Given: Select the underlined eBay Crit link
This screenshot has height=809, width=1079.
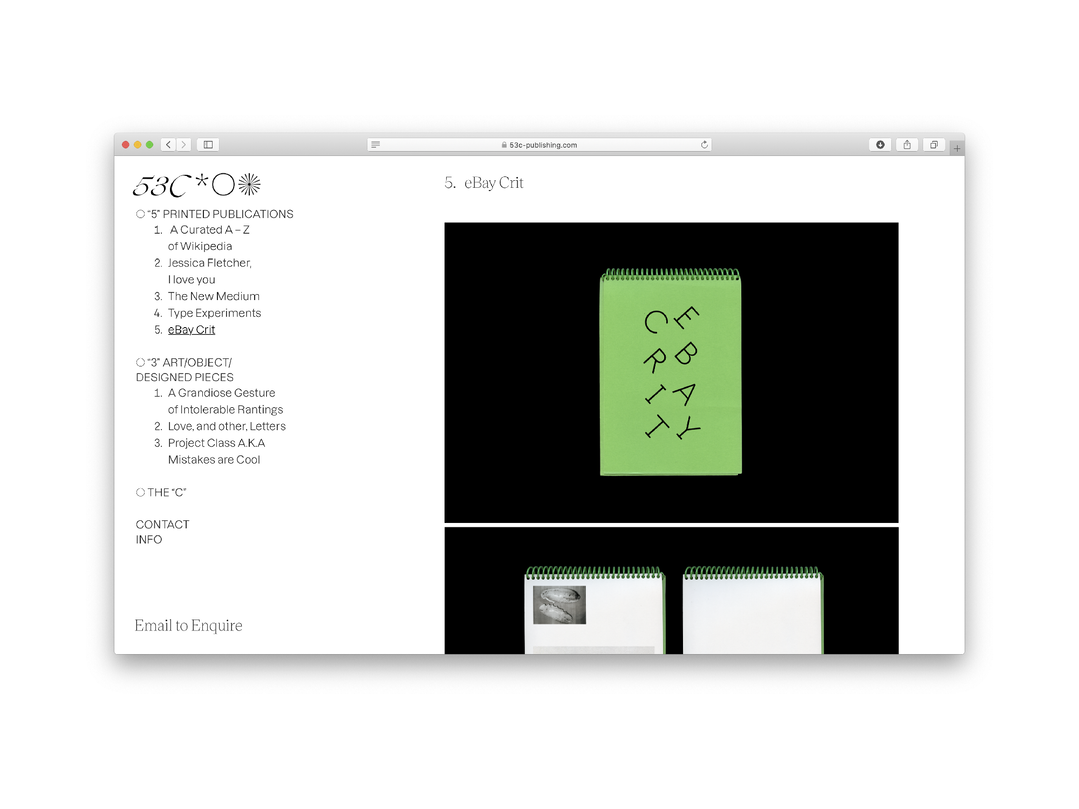Looking at the screenshot, I should [x=191, y=330].
